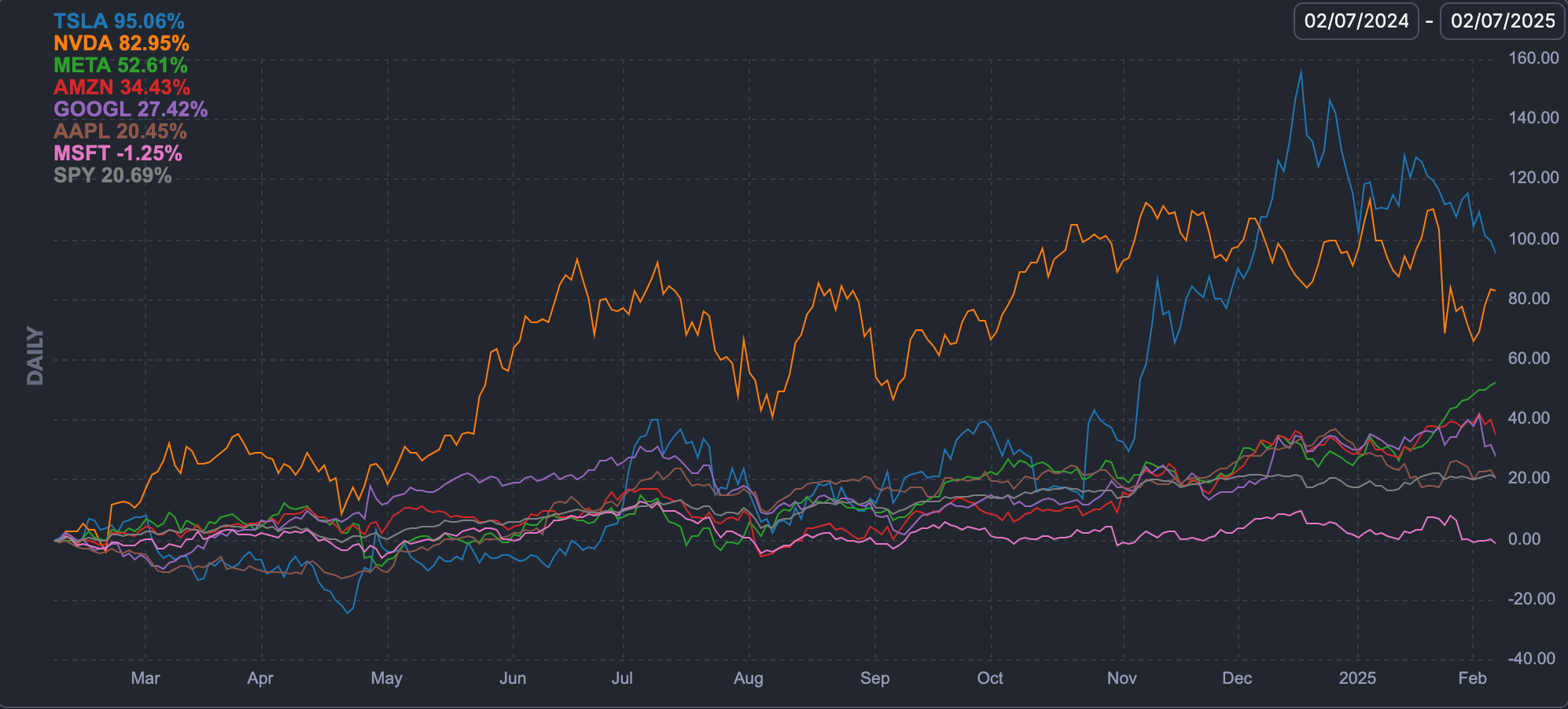Click the Oct label on the time axis
Image resolution: width=1568 pixels, height=709 pixels.
[990, 678]
